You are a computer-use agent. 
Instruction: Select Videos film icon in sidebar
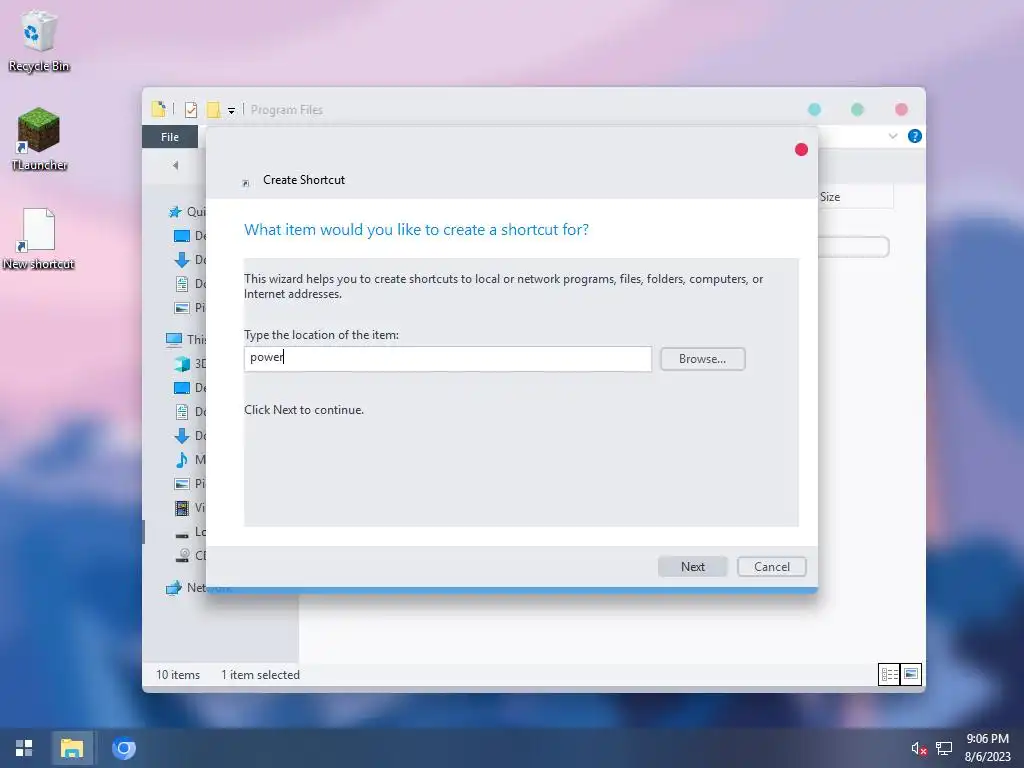coord(182,507)
